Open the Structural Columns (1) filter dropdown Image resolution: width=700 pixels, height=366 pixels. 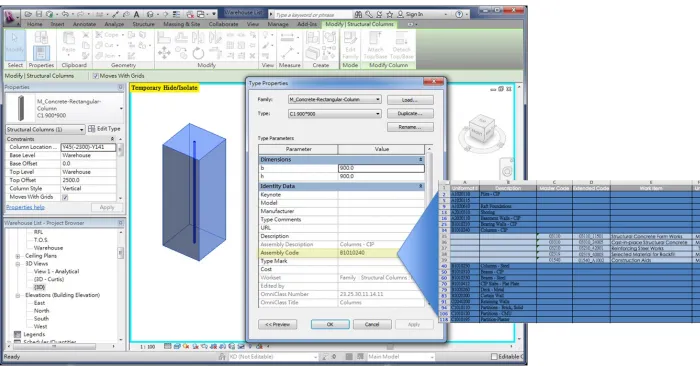pos(45,129)
